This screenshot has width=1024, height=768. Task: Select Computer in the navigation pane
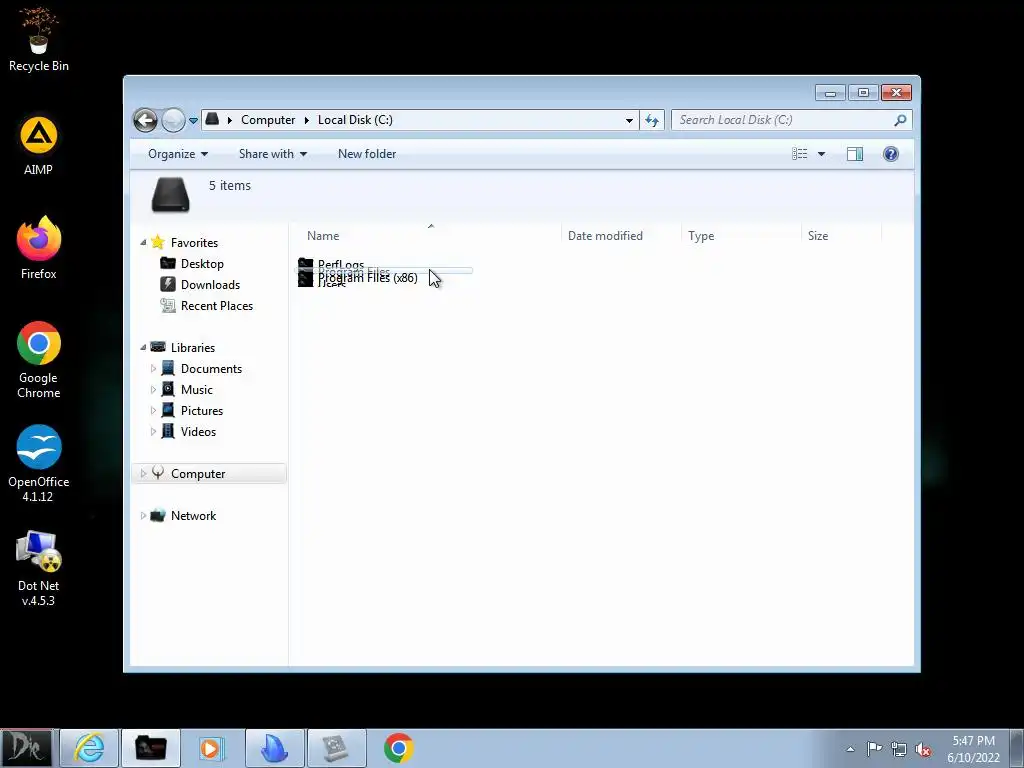click(198, 474)
